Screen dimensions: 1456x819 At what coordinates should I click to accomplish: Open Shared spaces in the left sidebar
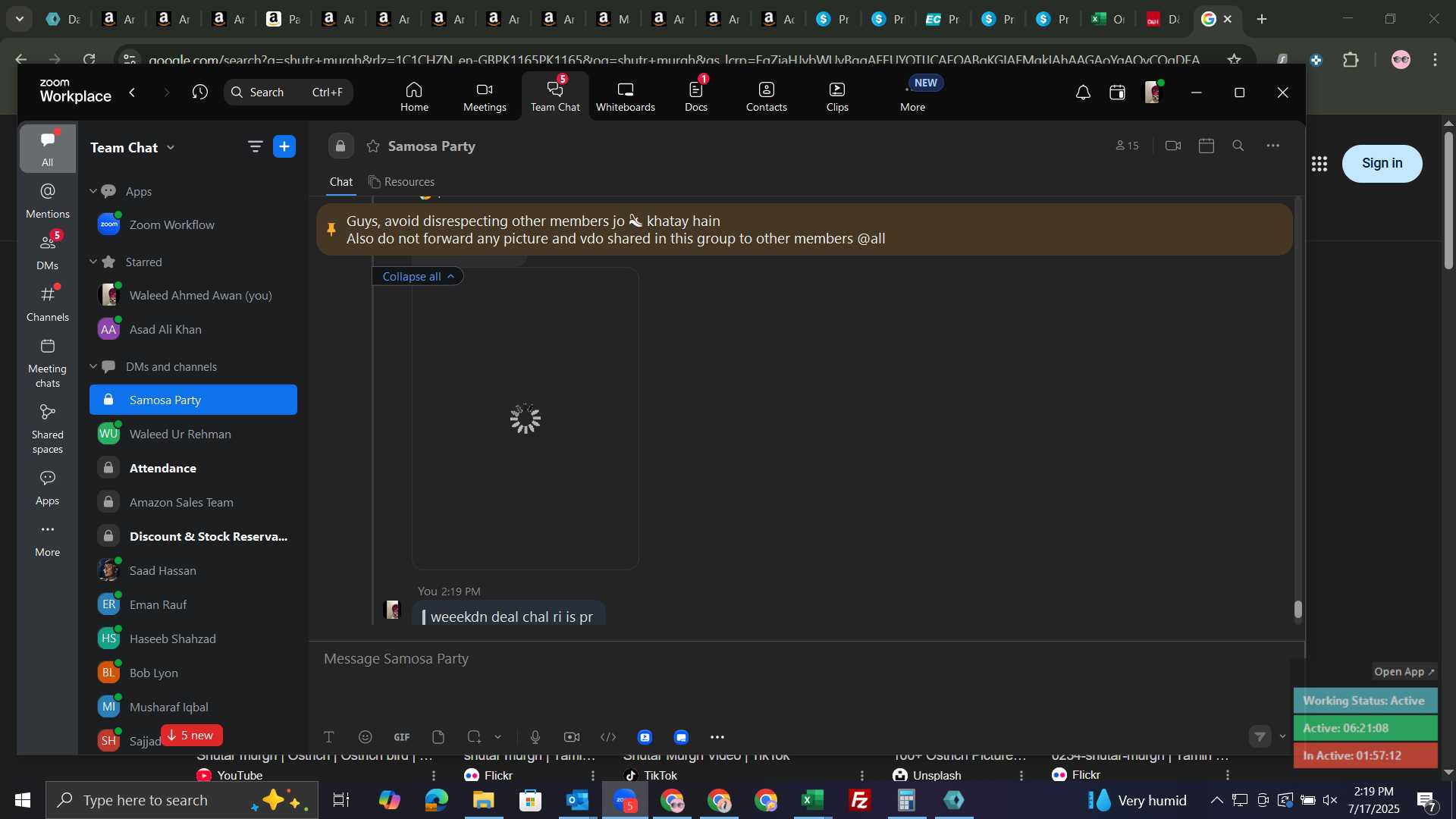[48, 429]
